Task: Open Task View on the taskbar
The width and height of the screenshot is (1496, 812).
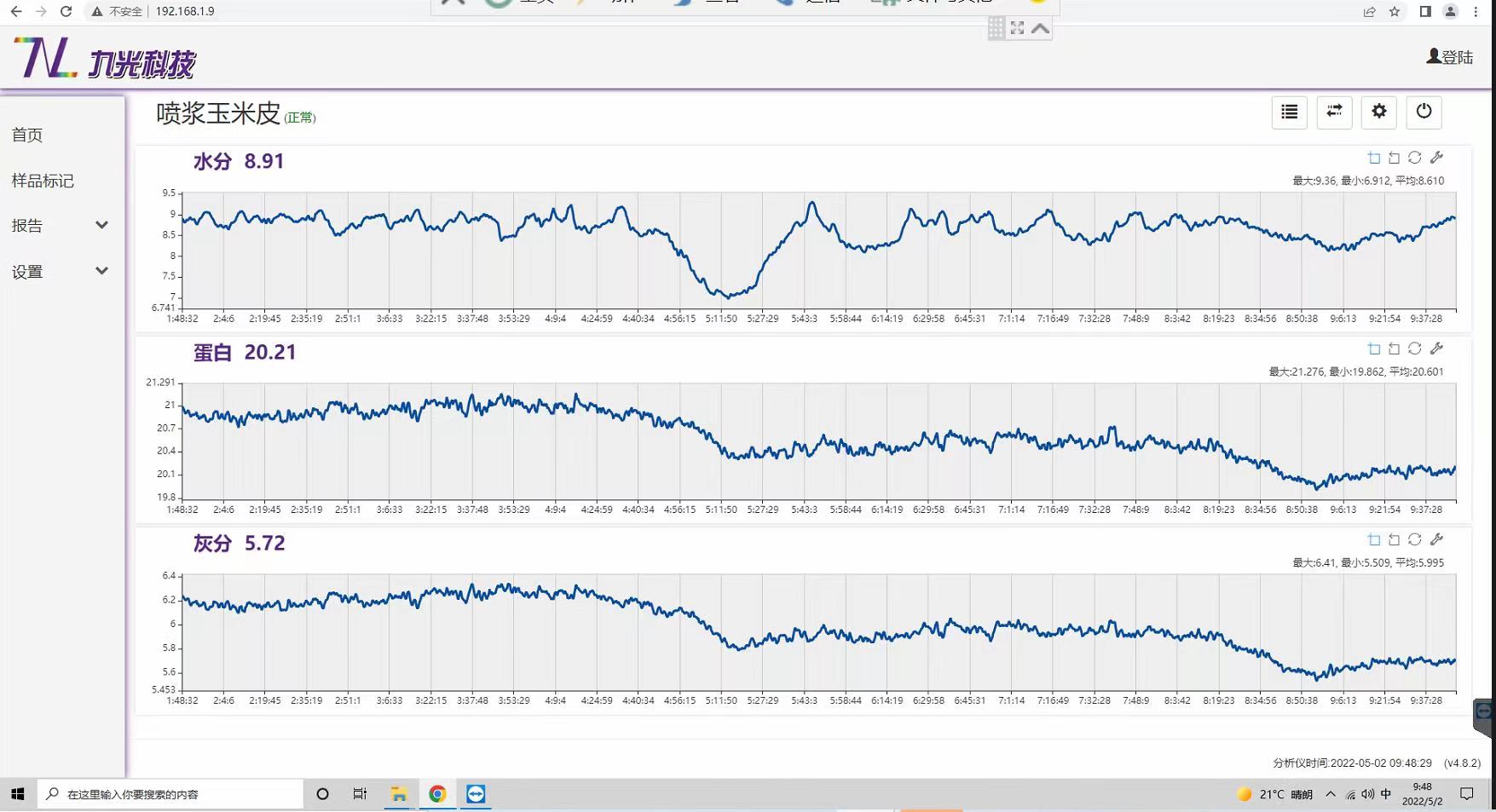Action: coord(360,794)
